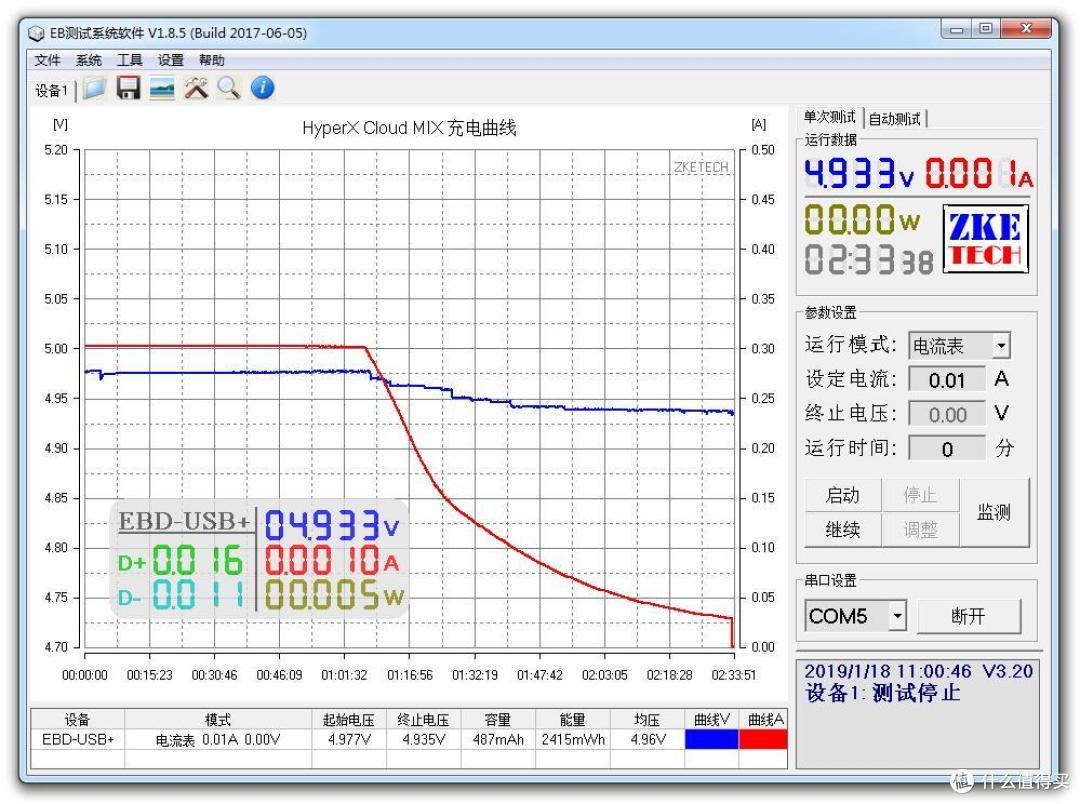Open file with the folder toolbar icon

click(x=94, y=88)
